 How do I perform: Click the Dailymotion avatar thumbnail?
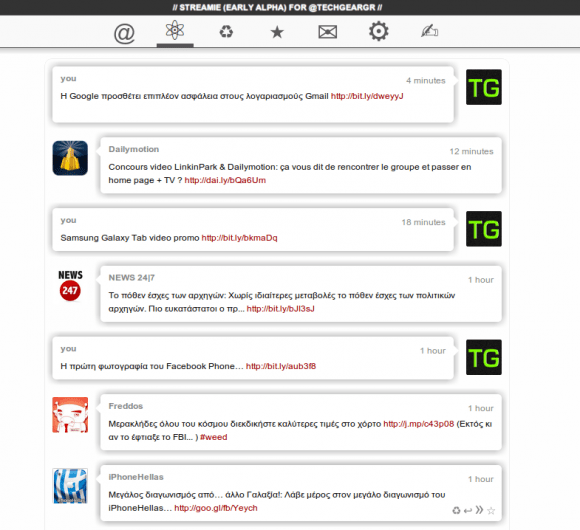point(70,158)
